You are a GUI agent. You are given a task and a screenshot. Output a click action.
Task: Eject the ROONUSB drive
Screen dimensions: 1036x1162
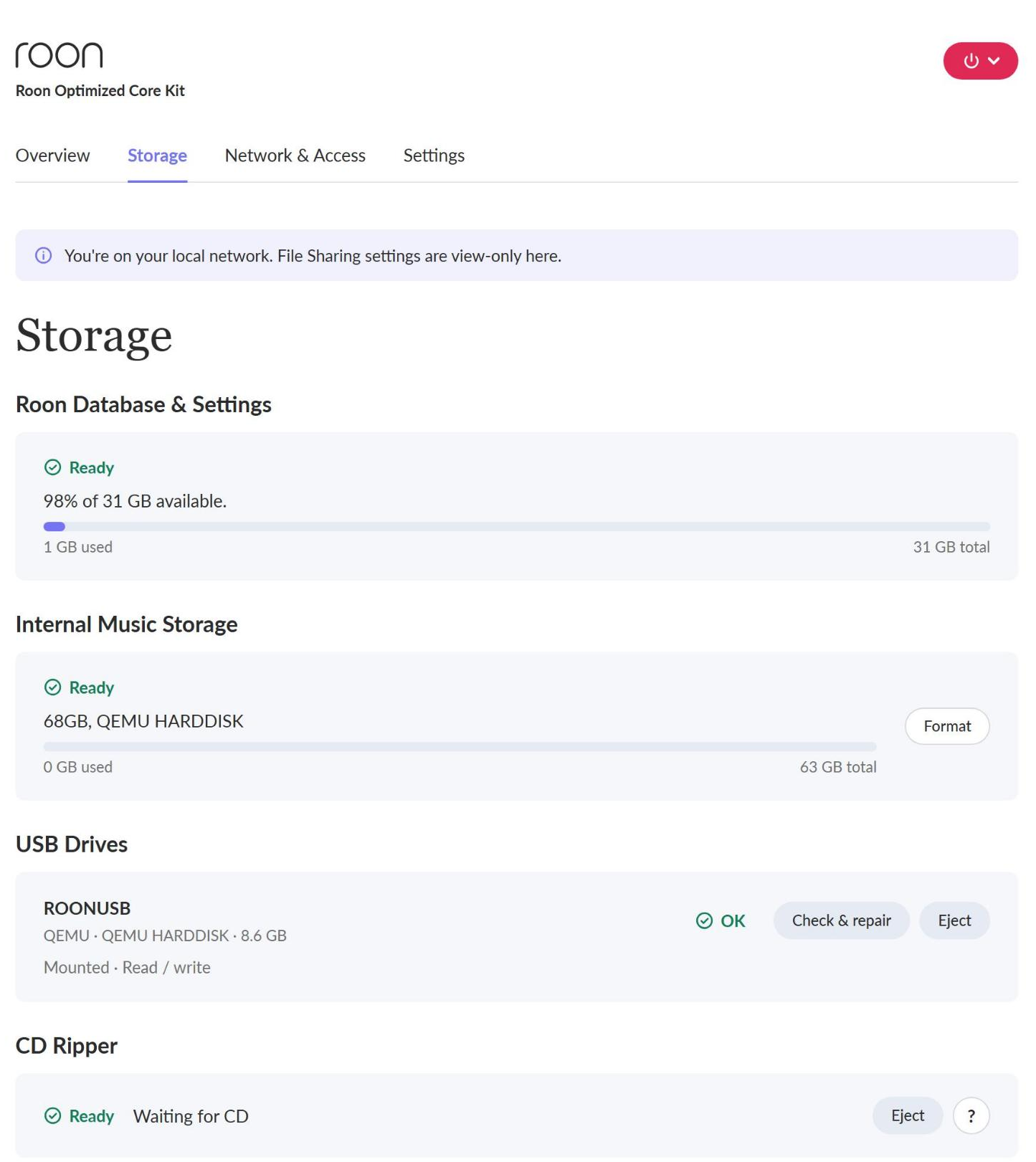pos(954,921)
